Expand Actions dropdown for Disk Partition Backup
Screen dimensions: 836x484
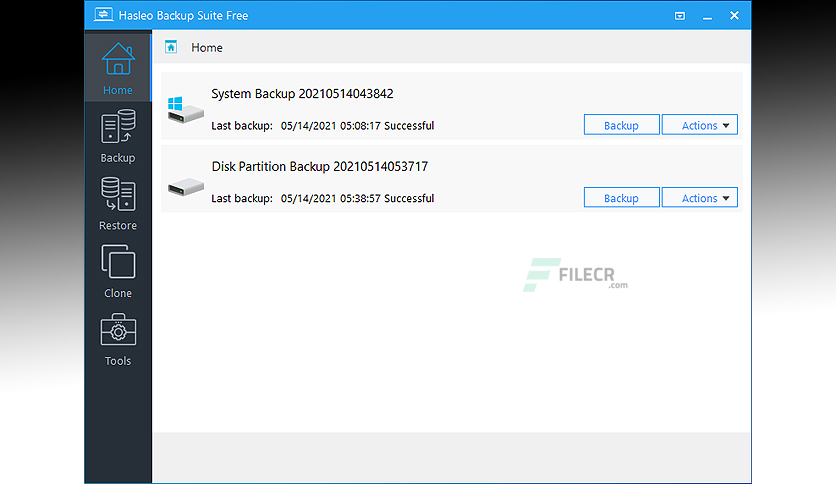coord(699,198)
